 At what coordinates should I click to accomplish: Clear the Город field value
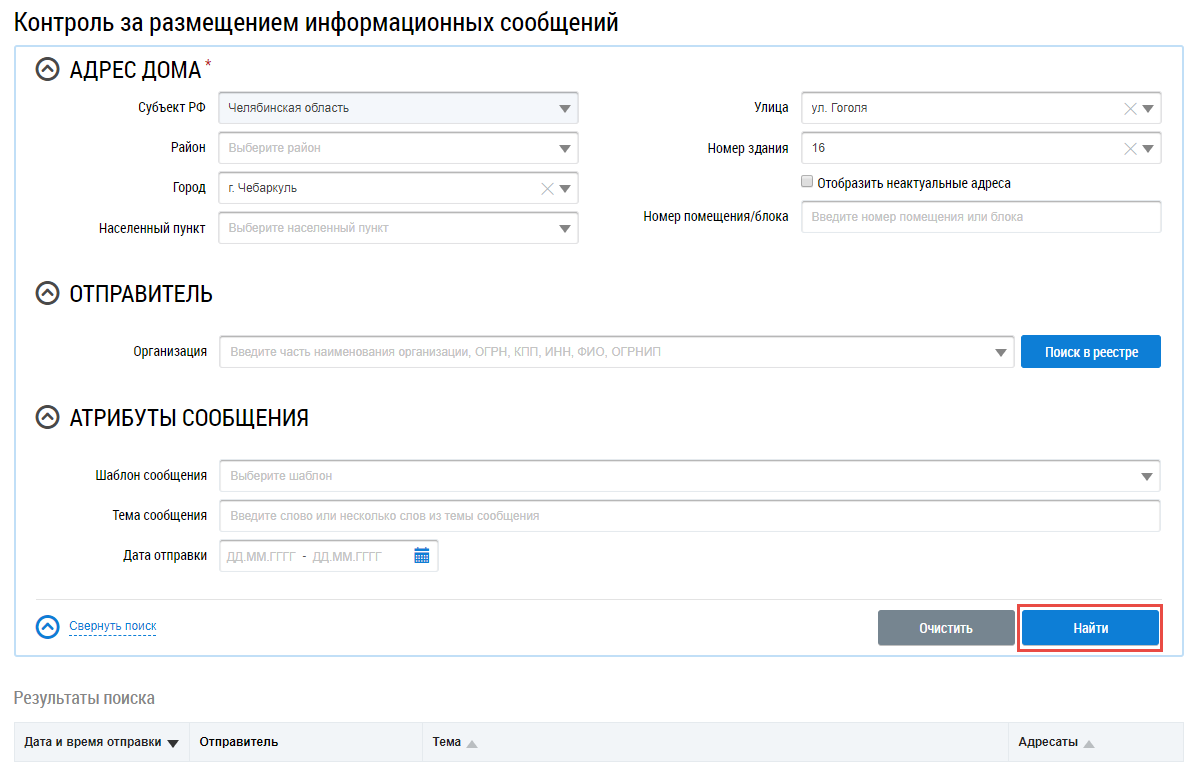point(547,188)
